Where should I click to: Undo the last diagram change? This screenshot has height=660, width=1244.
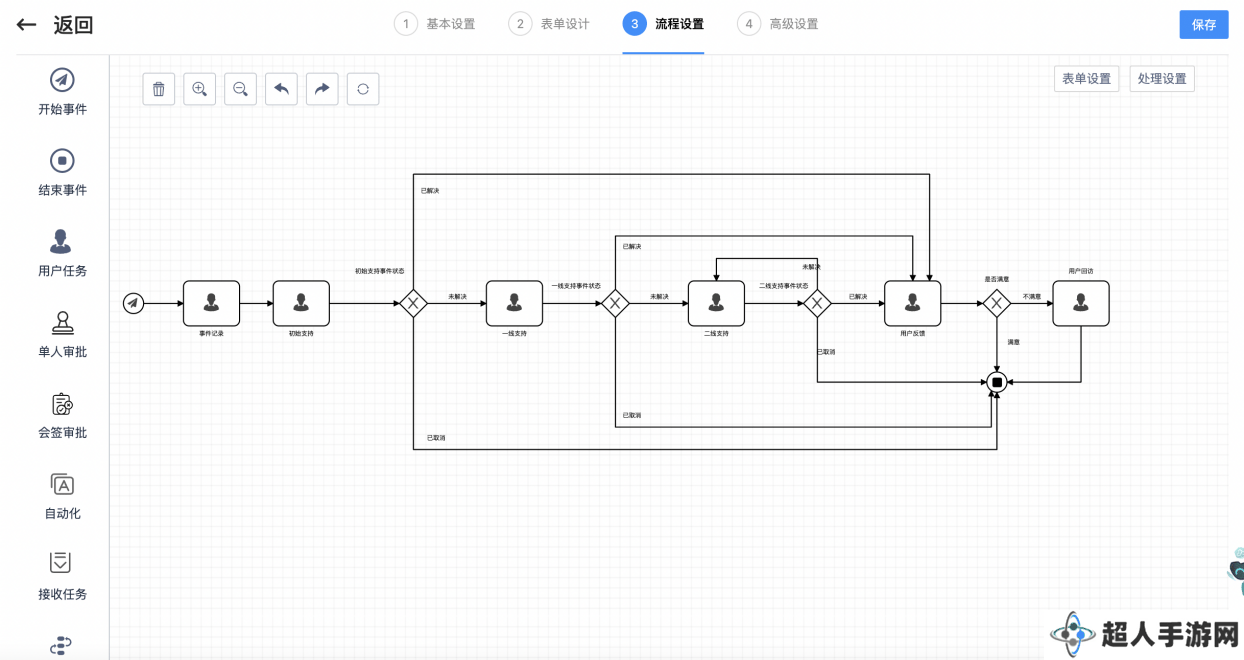(281, 89)
